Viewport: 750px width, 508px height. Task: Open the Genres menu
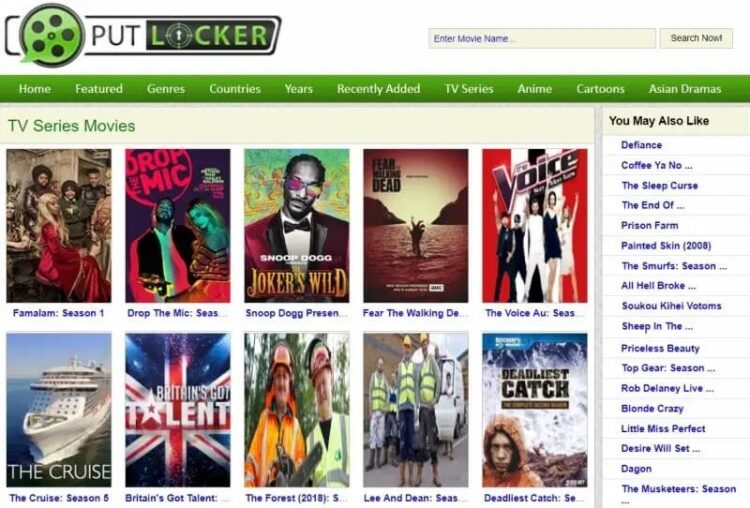165,89
